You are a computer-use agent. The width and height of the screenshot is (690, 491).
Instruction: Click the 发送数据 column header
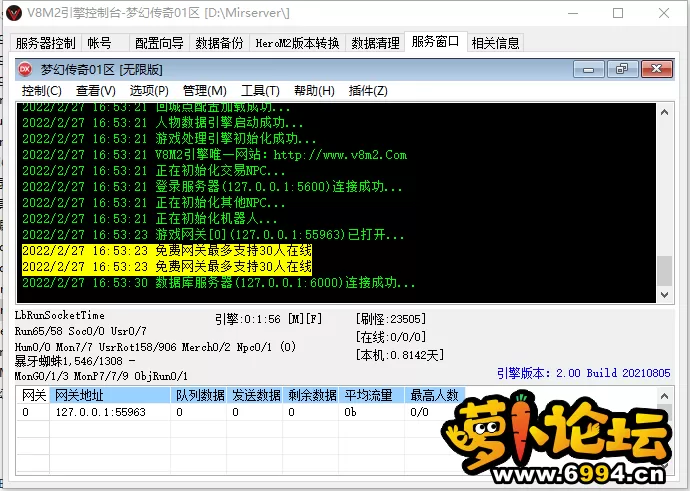coord(255,395)
